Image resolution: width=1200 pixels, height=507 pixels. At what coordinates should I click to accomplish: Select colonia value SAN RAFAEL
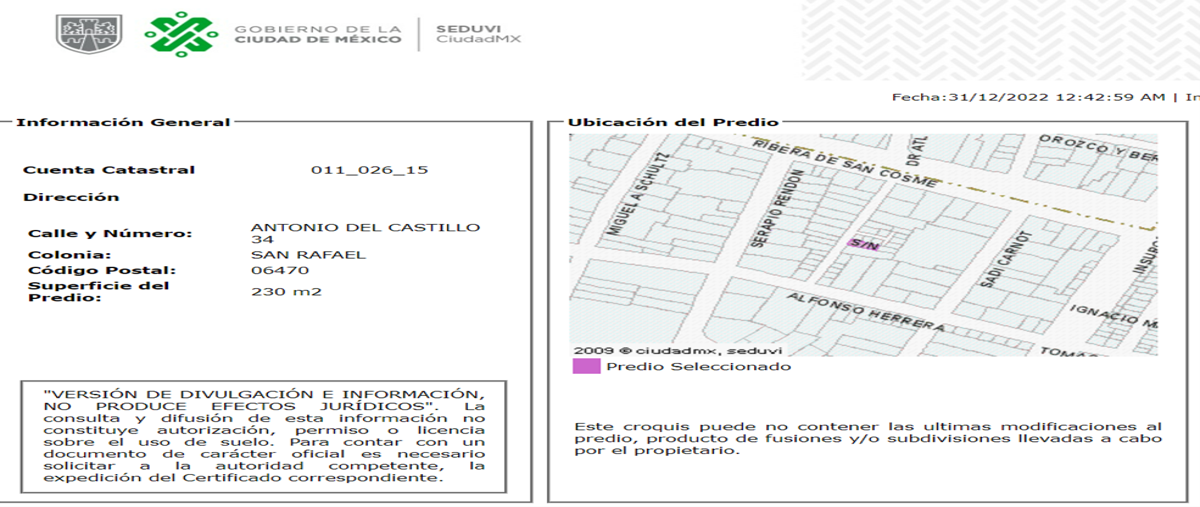coord(308,255)
